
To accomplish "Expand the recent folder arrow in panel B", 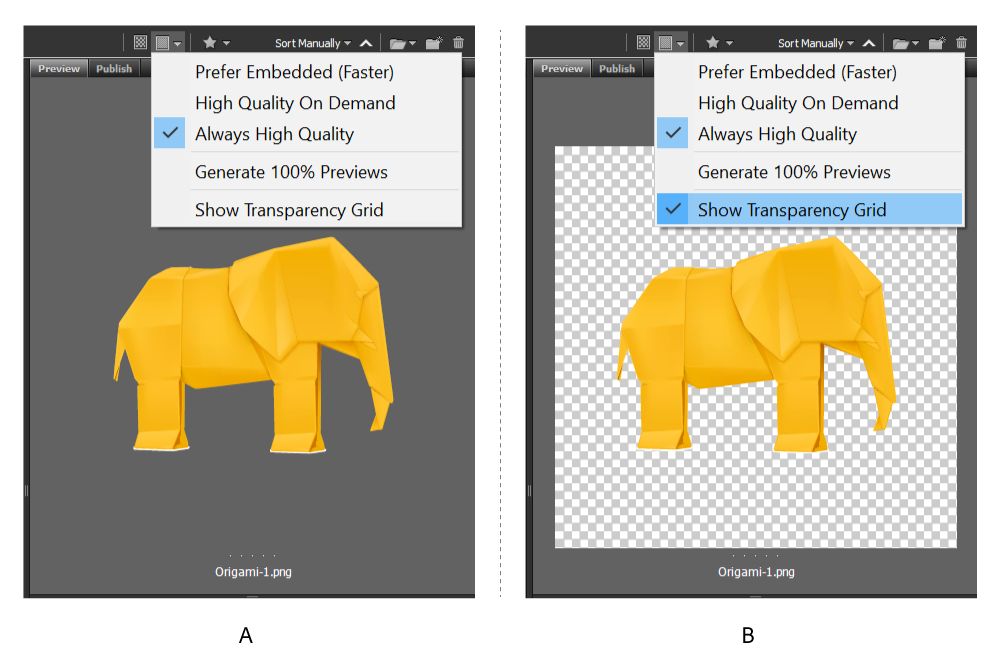I will pos(915,43).
